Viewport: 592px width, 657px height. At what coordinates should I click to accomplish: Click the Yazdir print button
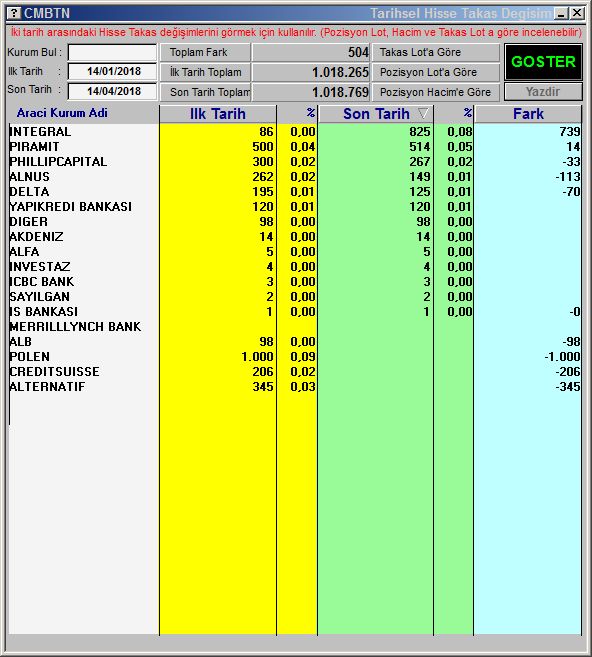tap(543, 92)
